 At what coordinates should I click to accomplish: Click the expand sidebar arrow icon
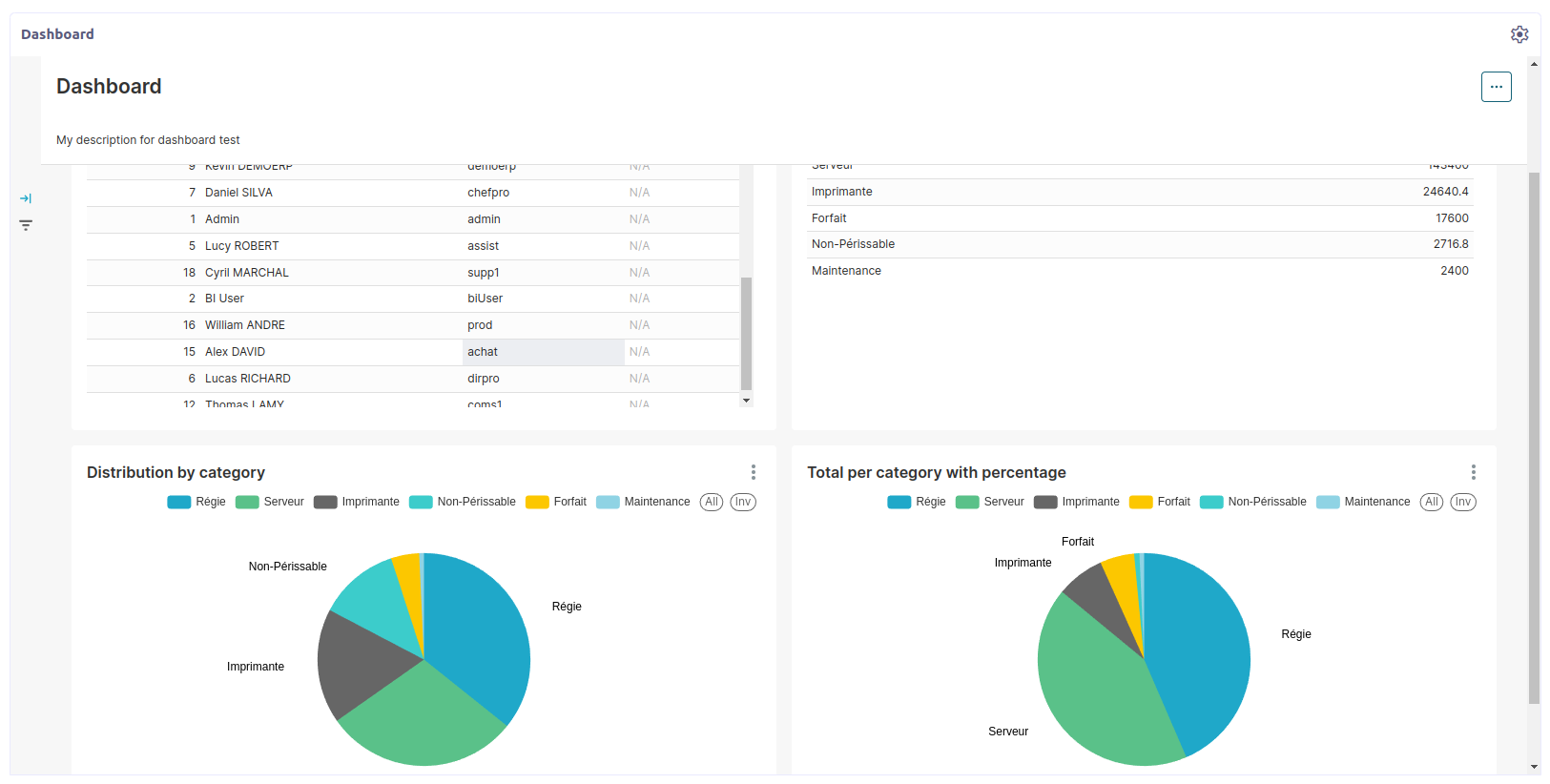coord(26,198)
